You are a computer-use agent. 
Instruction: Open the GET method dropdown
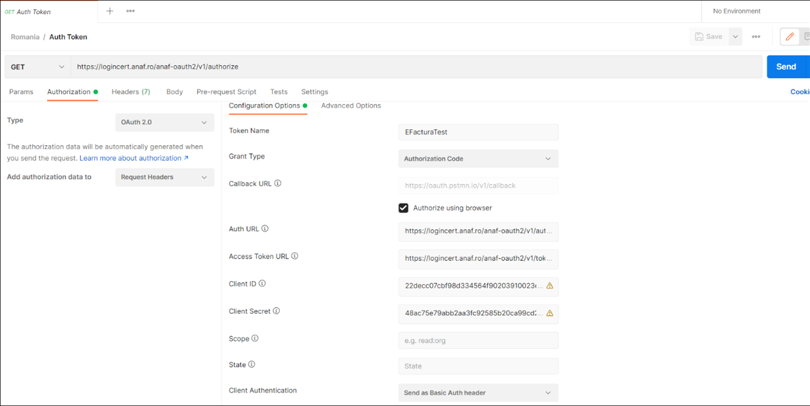[37, 67]
